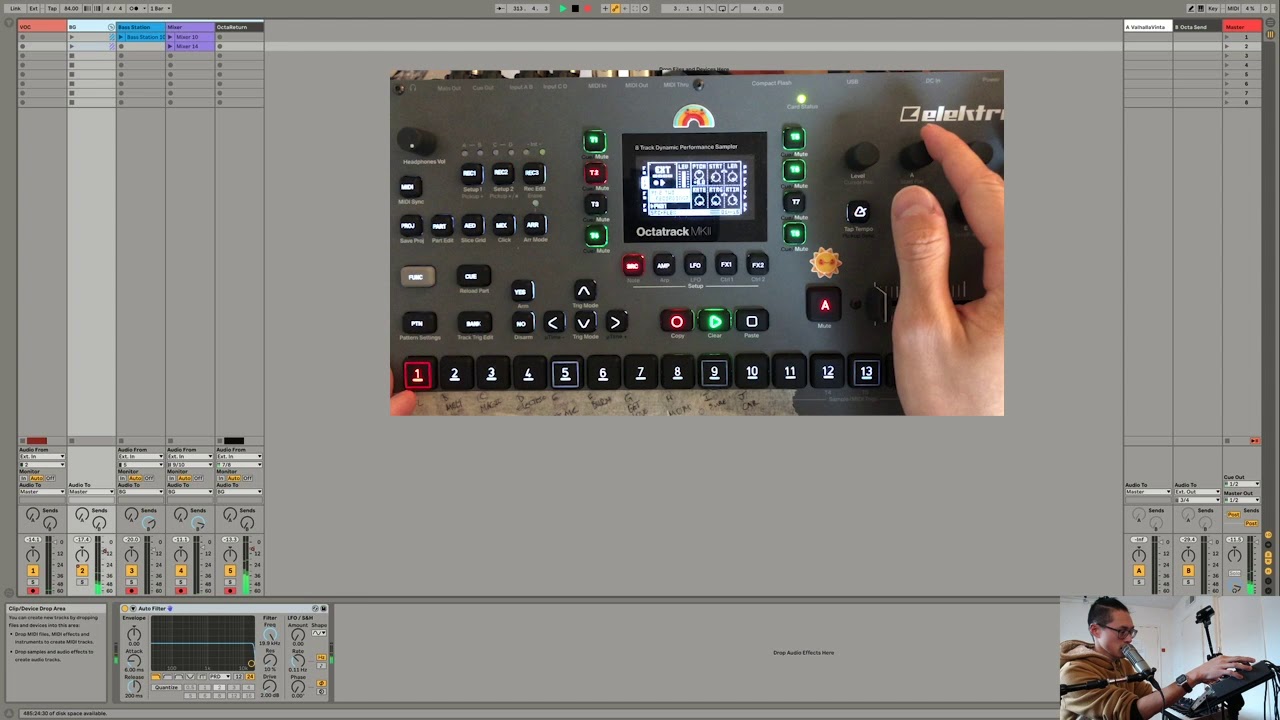Select the B Octa Send return track
The width and height of the screenshot is (1280, 720).
click(x=1196, y=27)
